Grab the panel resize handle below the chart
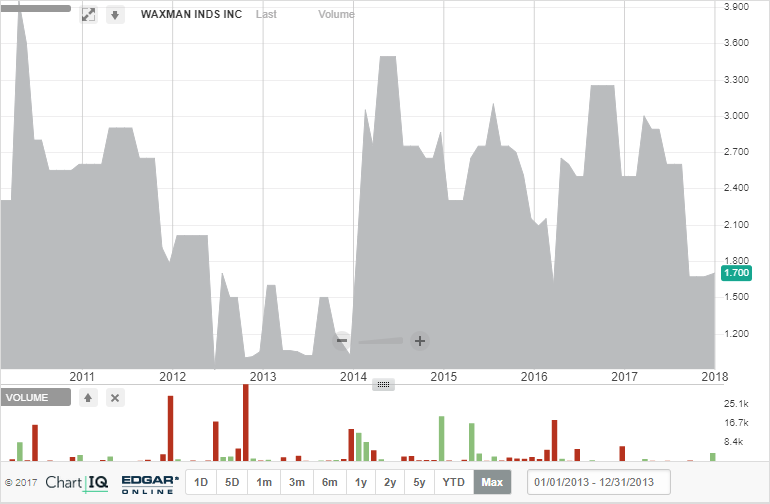The image size is (770, 504). 383,384
